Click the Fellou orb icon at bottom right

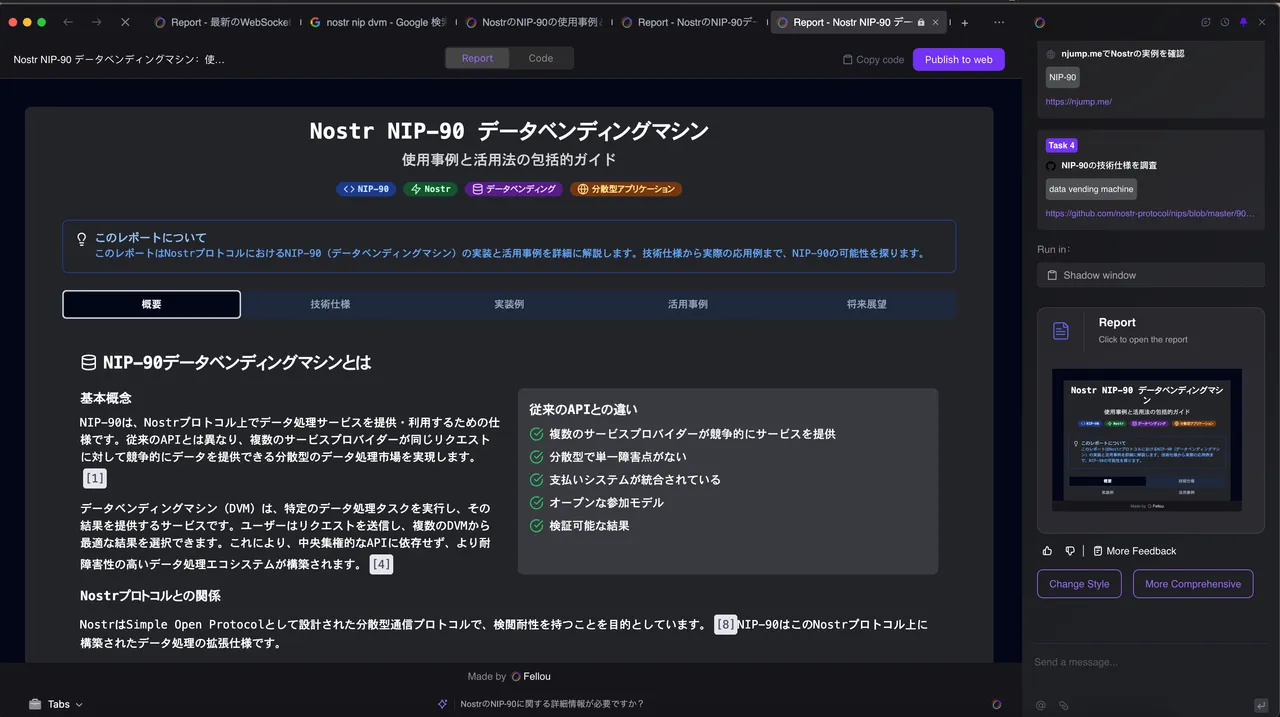(996, 704)
